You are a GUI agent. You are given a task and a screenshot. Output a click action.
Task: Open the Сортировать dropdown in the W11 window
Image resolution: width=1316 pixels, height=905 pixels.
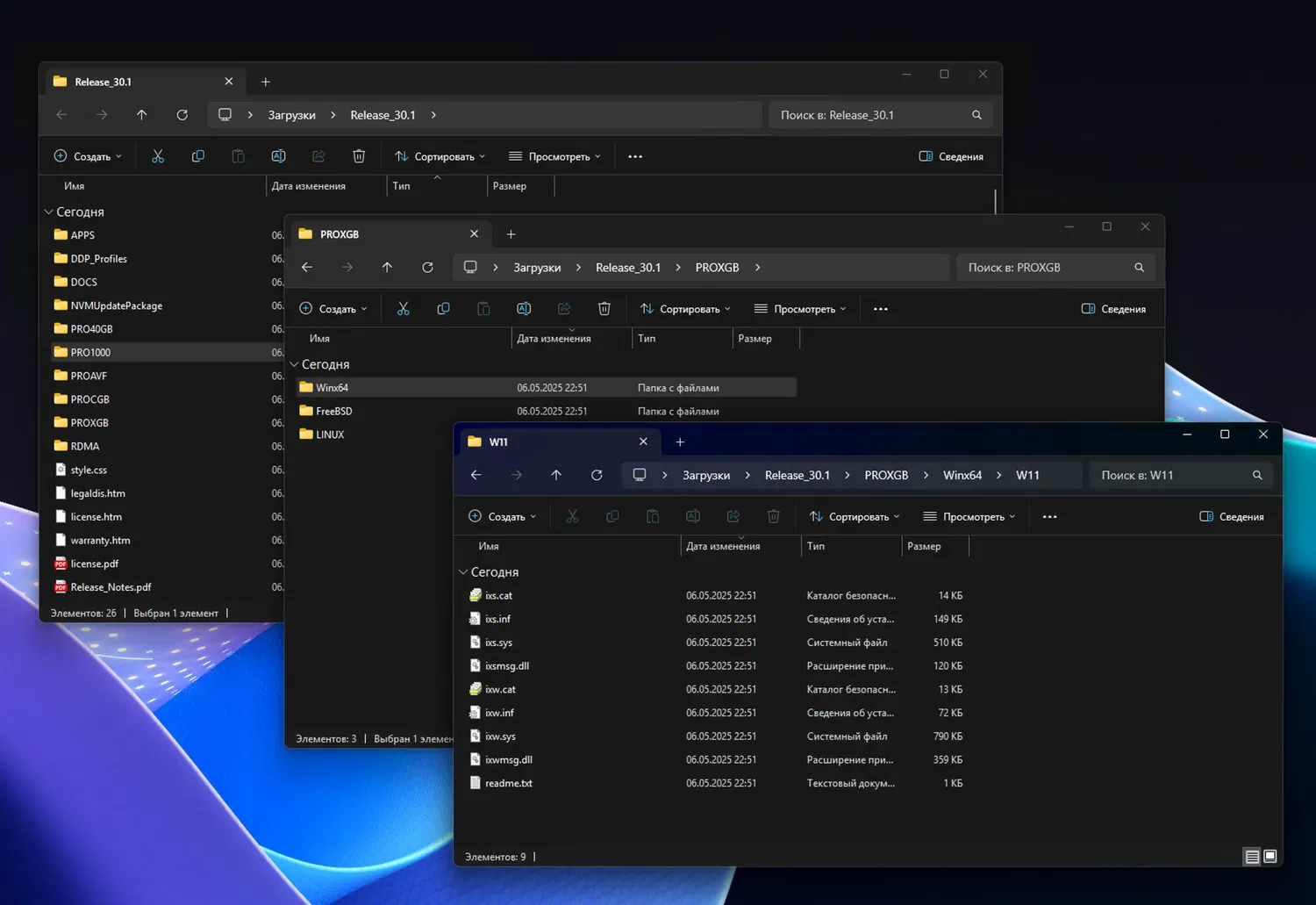[855, 517]
